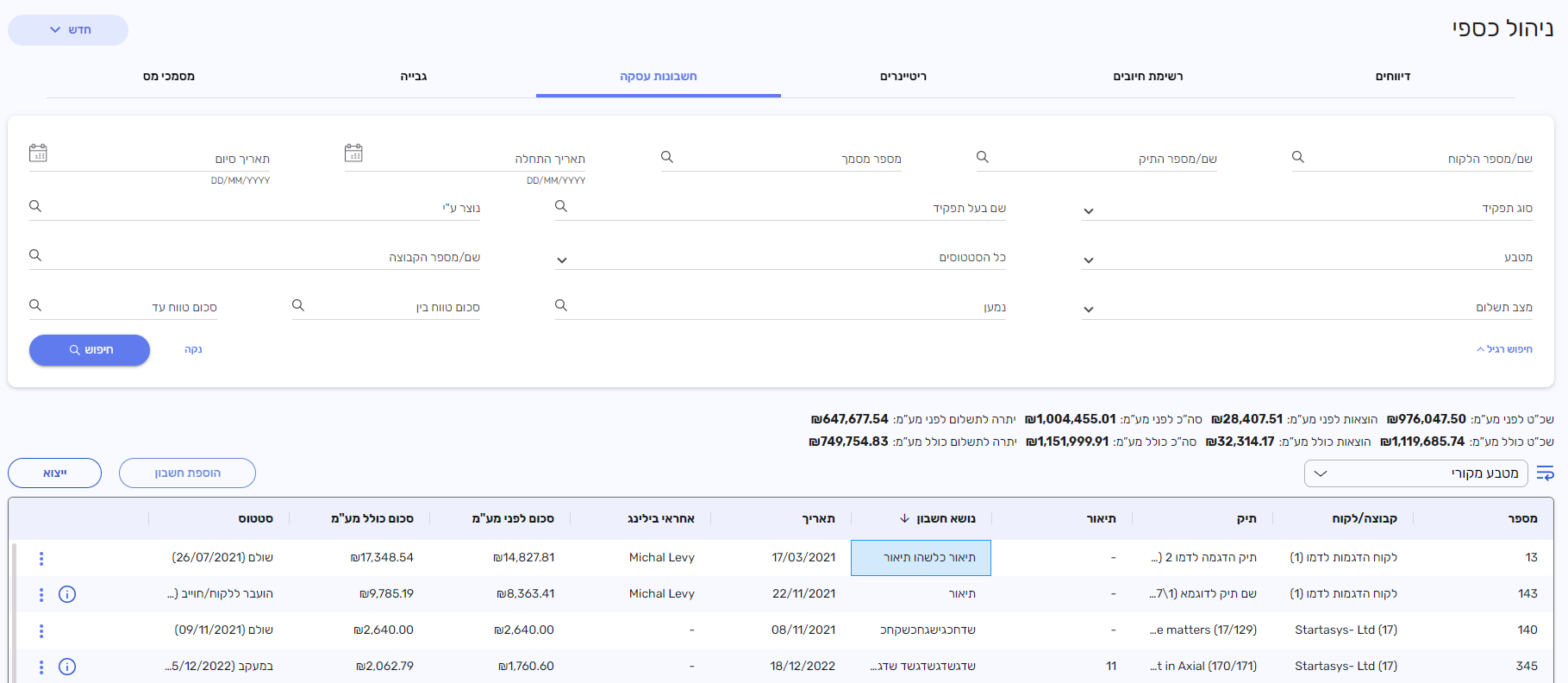
Task: Open the start date calendar picker icon
Action: point(353,154)
